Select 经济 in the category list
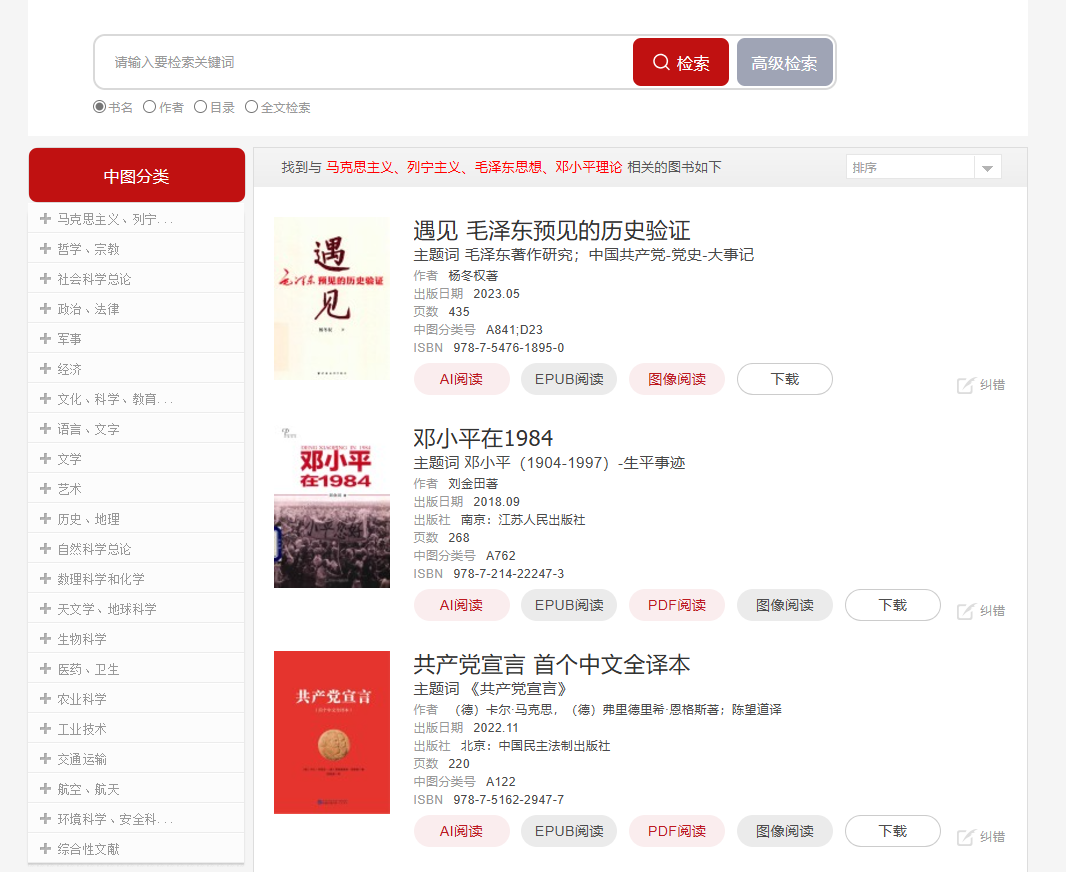Viewport: 1066px width, 872px height. tap(70, 369)
